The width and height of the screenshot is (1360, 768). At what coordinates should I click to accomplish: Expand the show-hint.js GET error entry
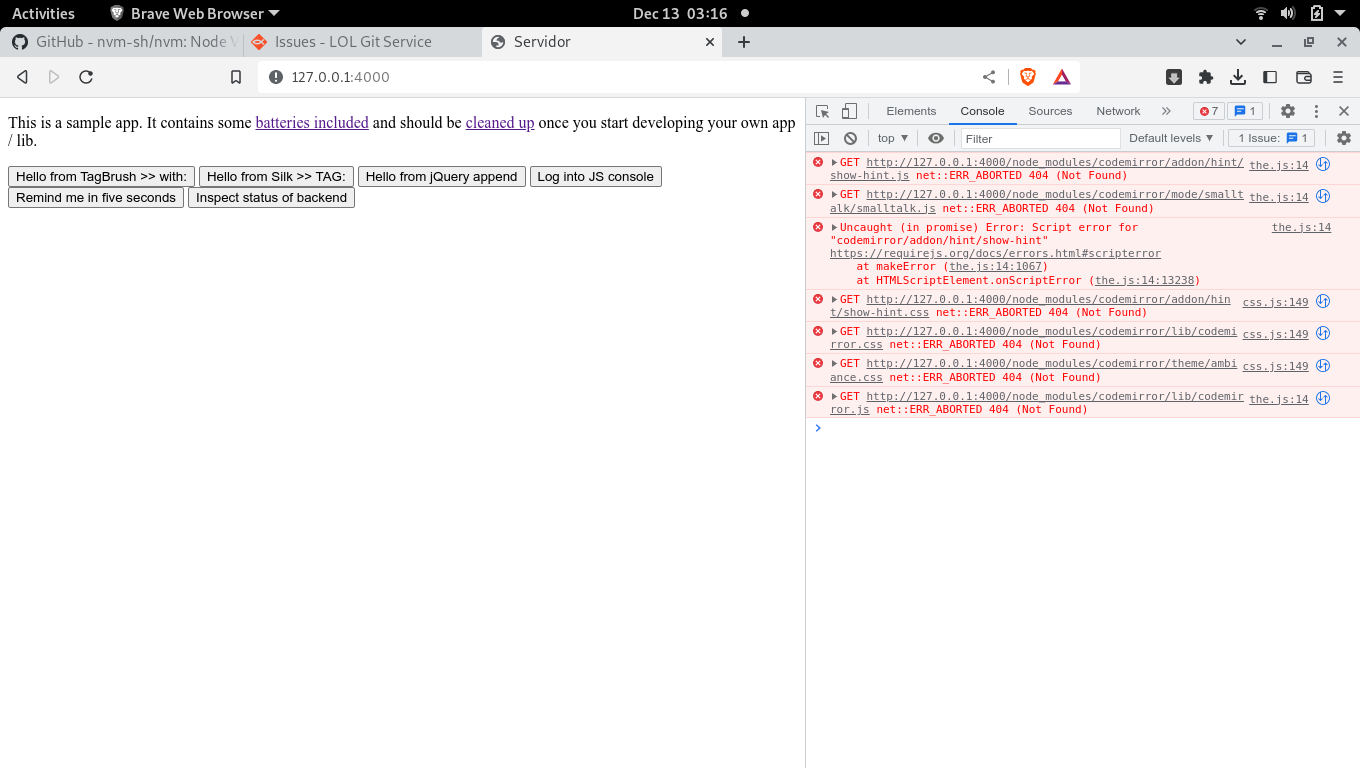click(835, 163)
